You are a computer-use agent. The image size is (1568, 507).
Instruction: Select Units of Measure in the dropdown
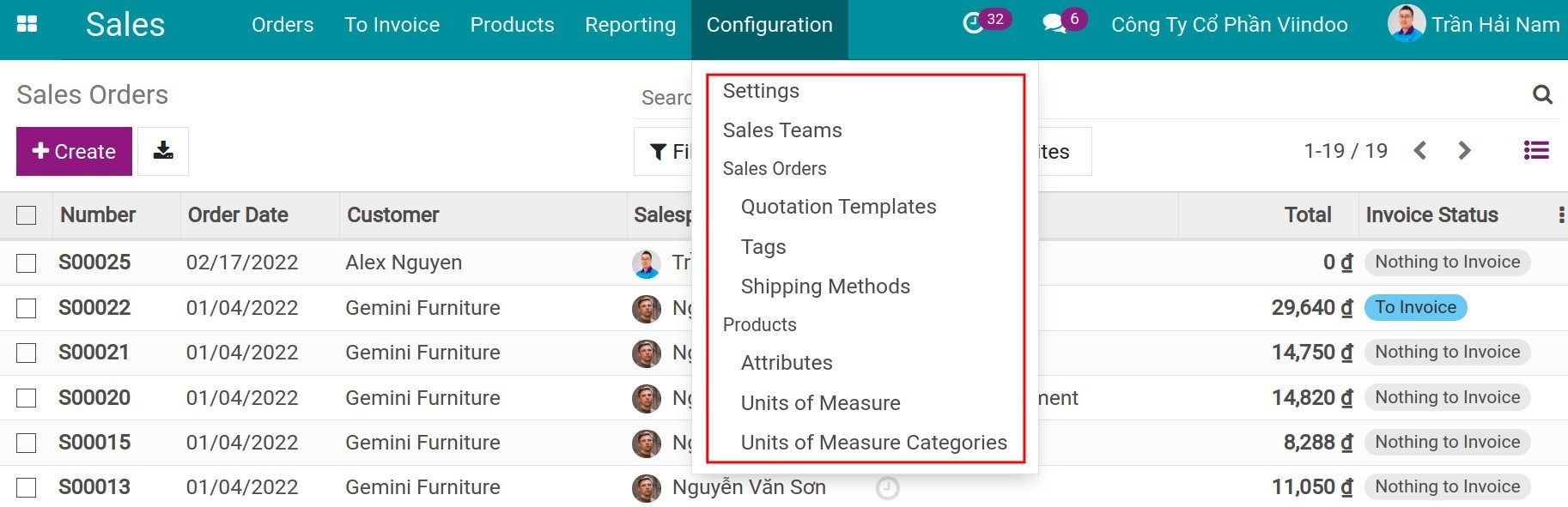[820, 402]
